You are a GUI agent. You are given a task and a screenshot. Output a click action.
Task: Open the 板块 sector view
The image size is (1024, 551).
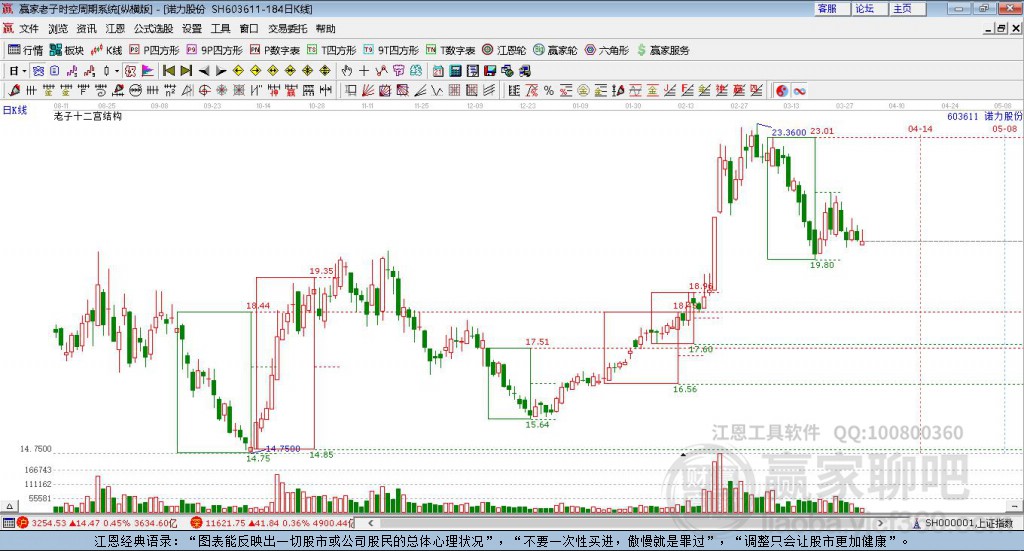click(x=67, y=50)
